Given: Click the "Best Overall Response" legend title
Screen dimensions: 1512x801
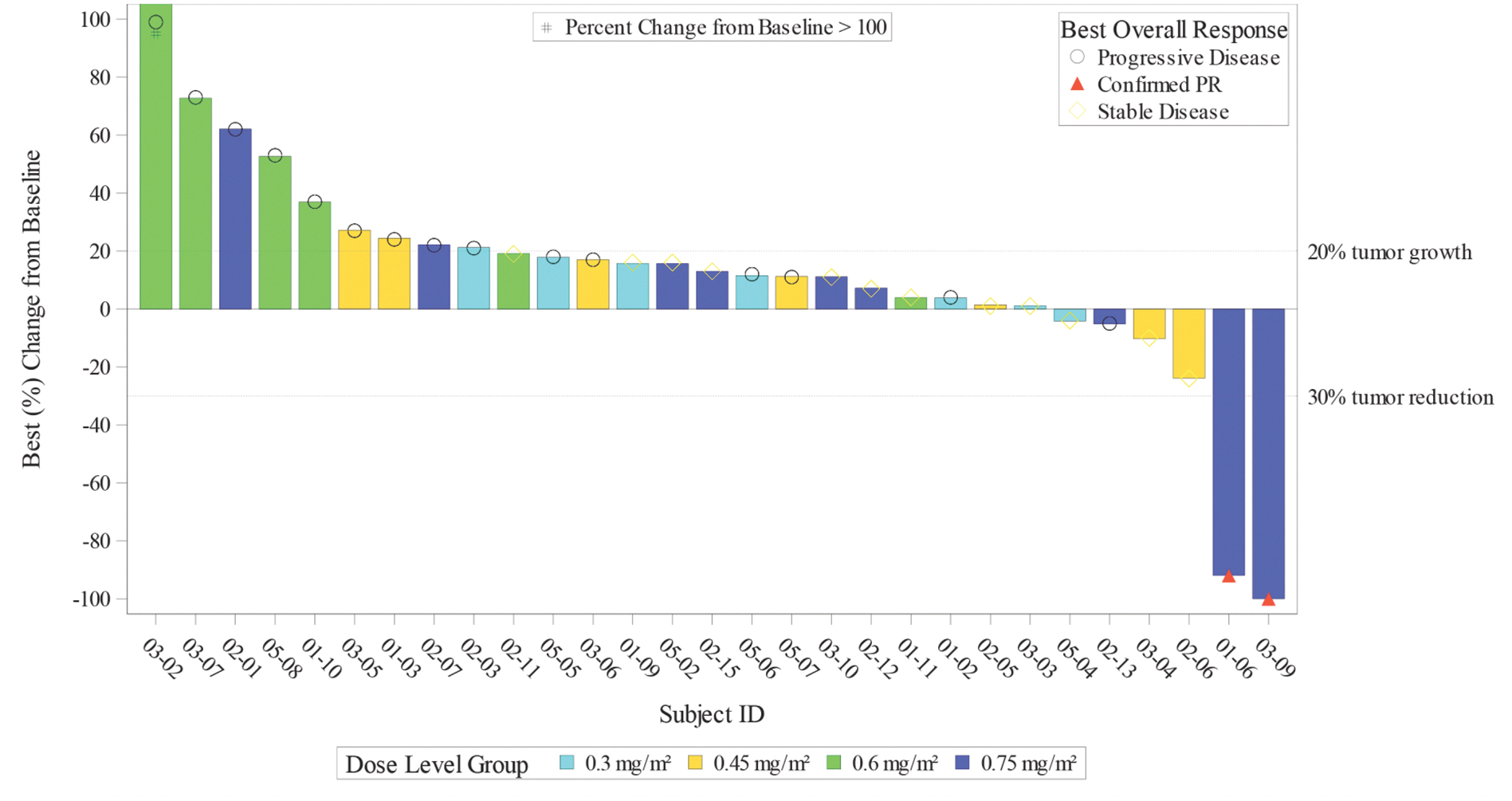Looking at the screenshot, I should coord(1173,30).
